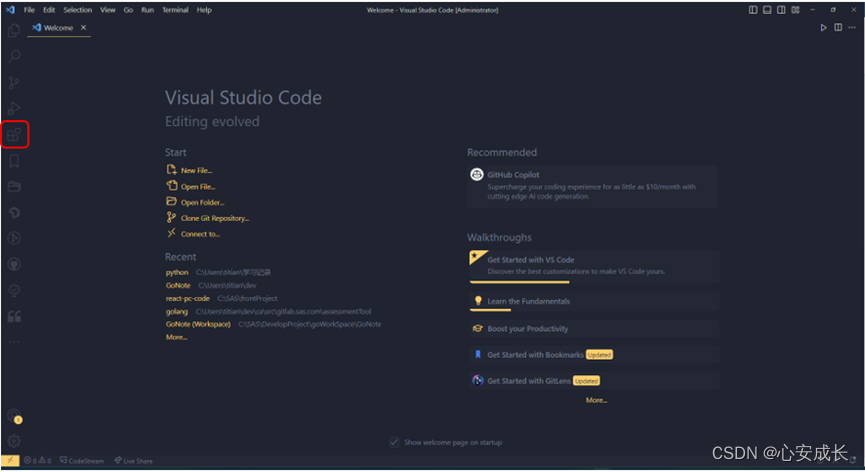Open recent react-pc-code project
Viewport: 865px width, 472px height.
pyautogui.click(x=188, y=298)
